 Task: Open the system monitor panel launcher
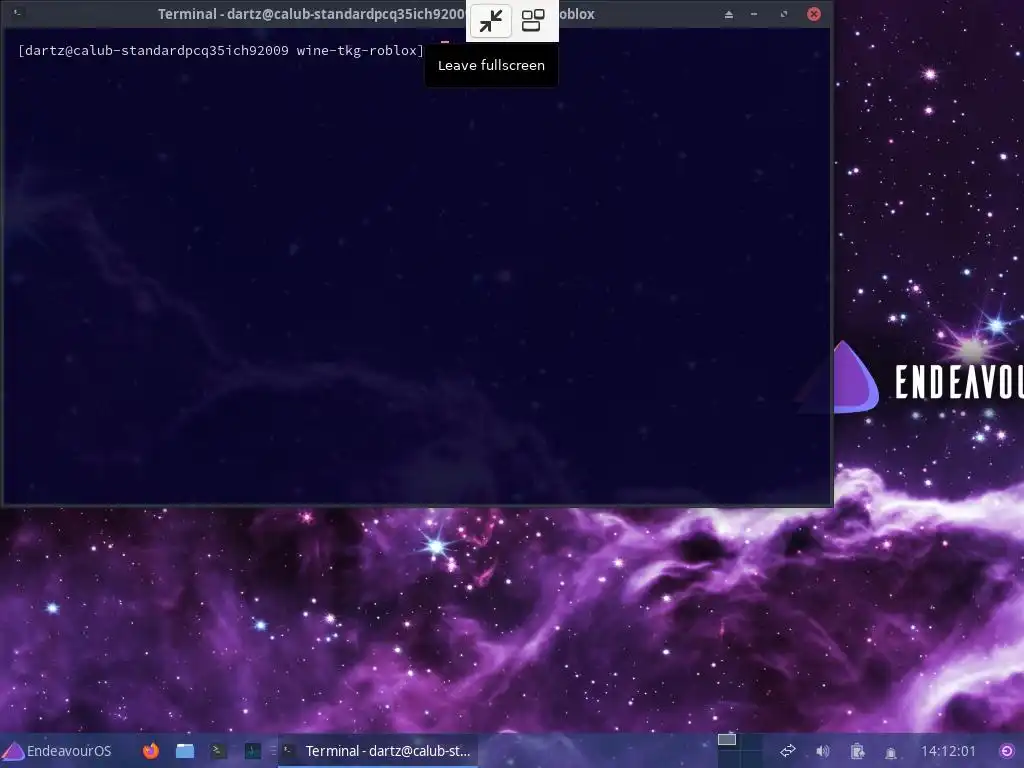[x=253, y=751]
